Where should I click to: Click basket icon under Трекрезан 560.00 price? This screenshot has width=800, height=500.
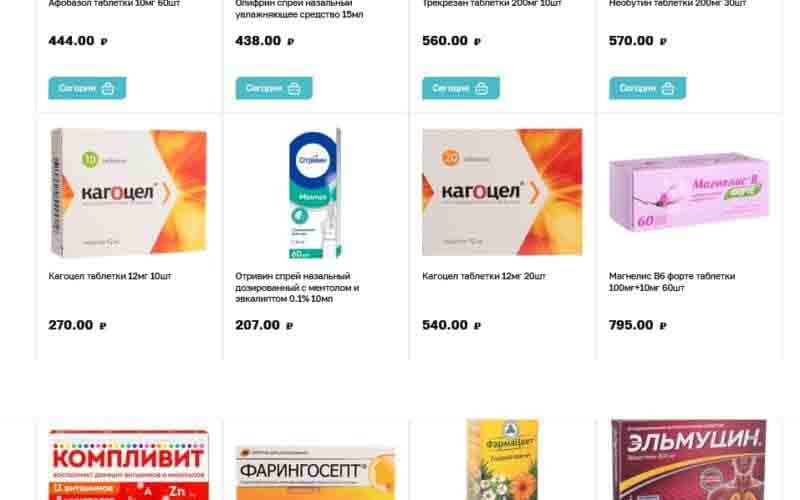click(x=481, y=88)
